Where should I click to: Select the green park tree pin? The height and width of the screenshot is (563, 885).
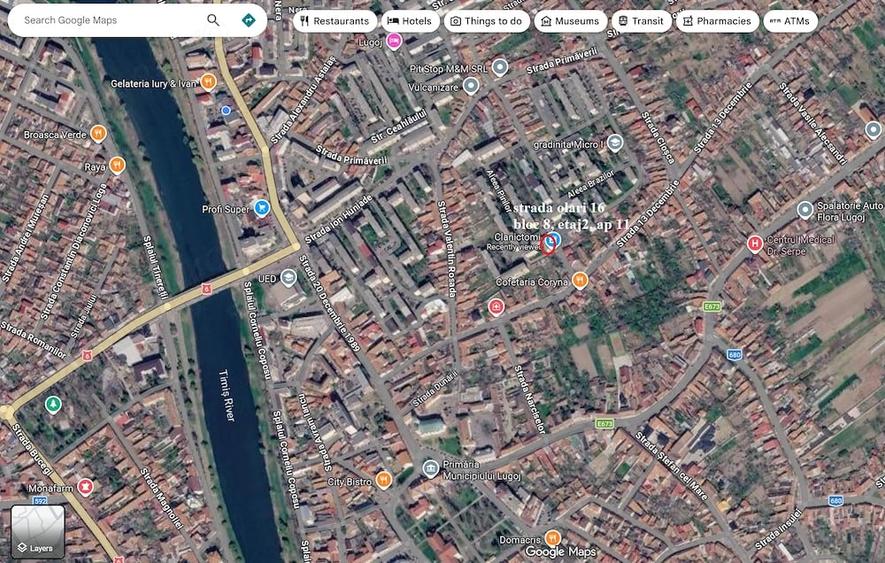click(x=53, y=405)
